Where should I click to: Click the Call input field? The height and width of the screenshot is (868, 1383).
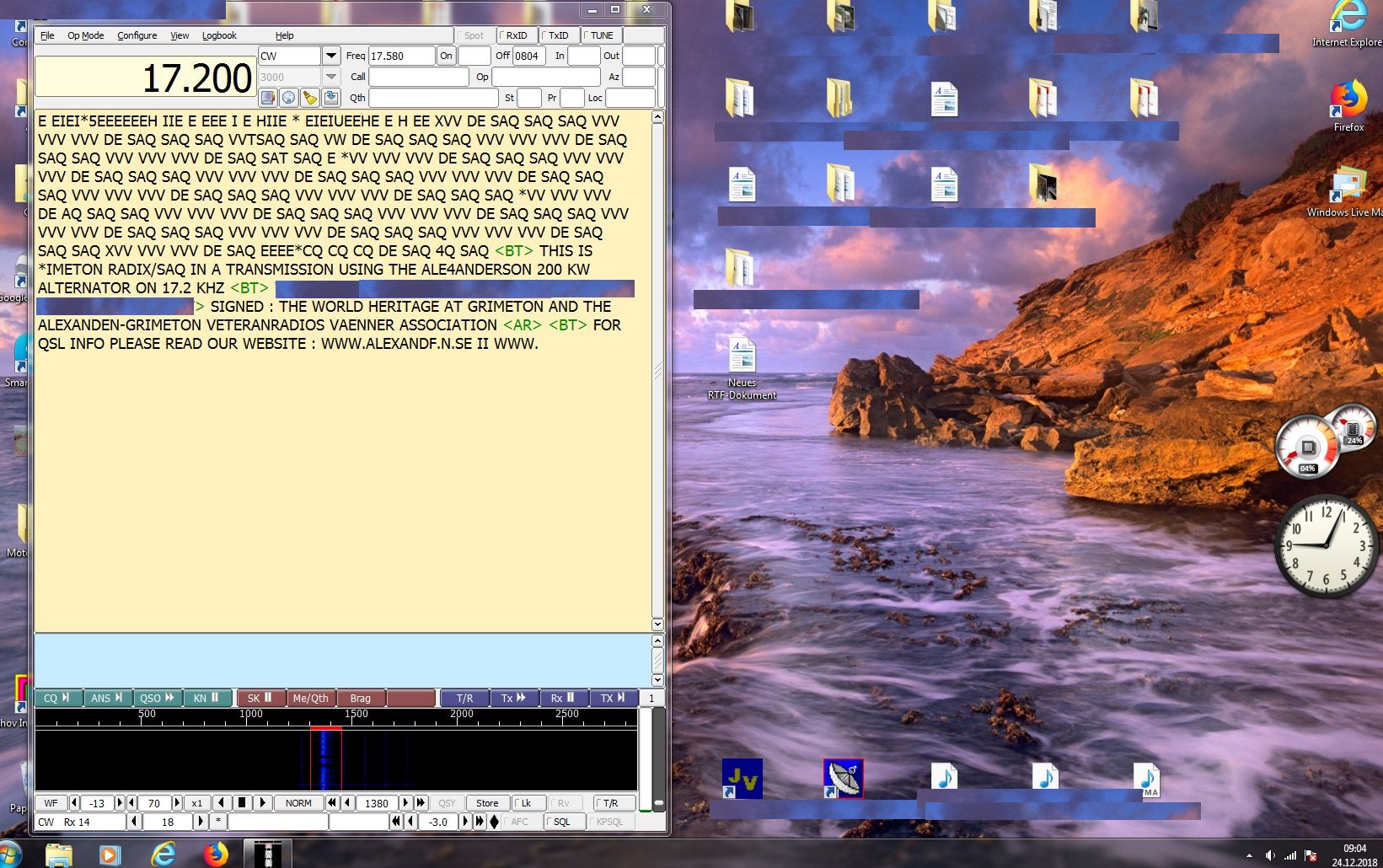tap(418, 77)
